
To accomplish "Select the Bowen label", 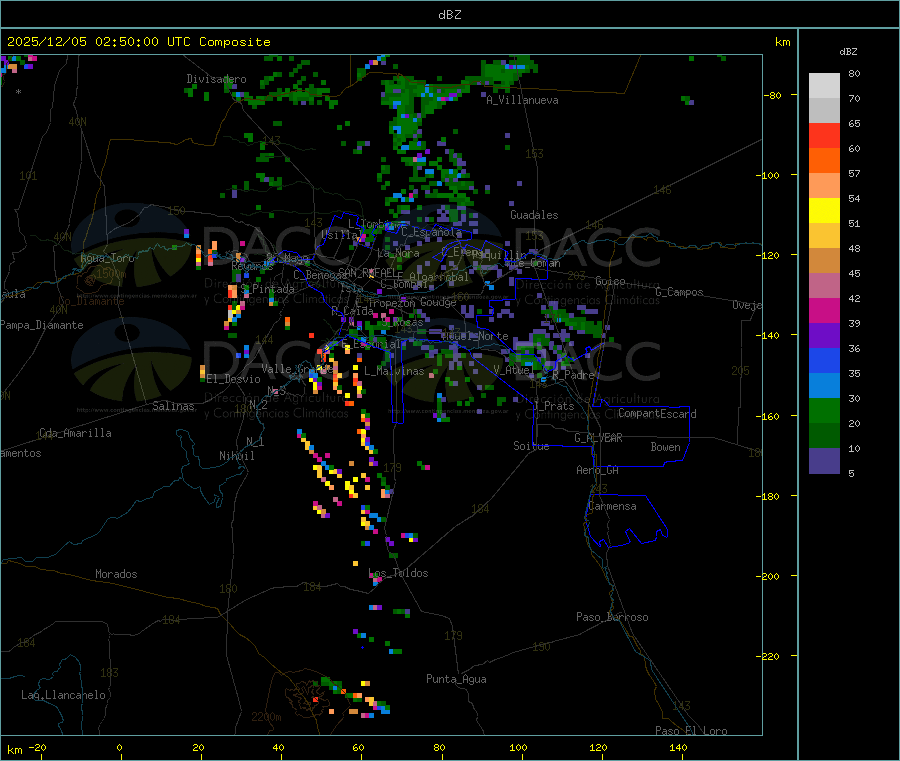I will pos(666,446).
